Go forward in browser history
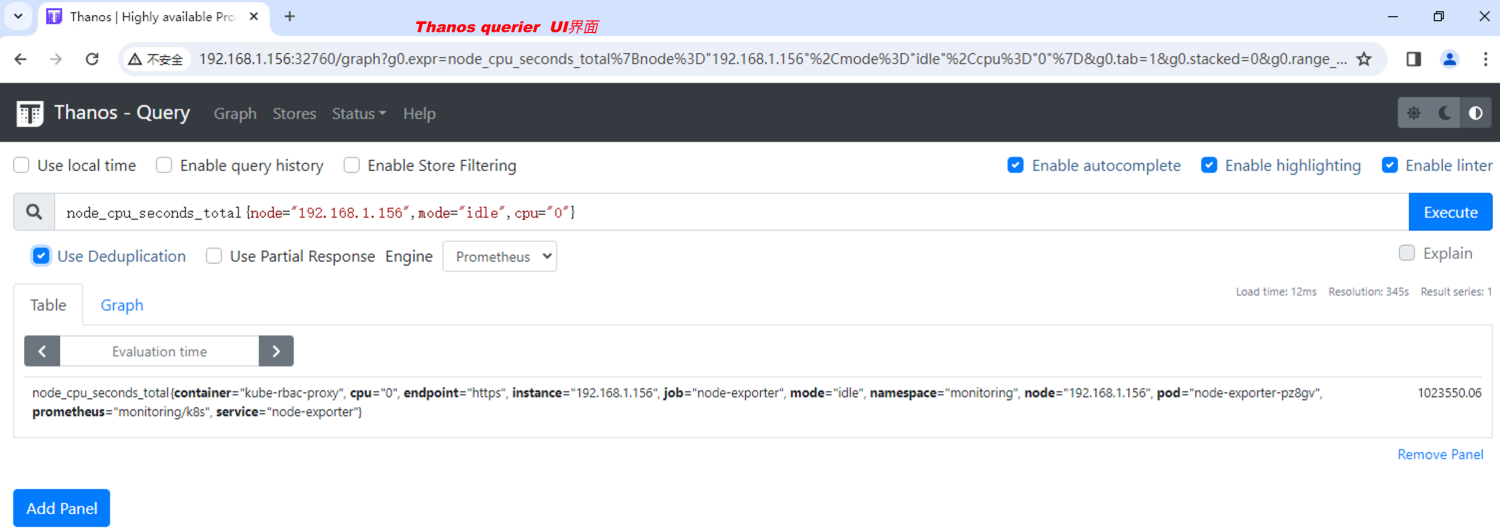Viewport: 1500px width, 530px height. 56,59
